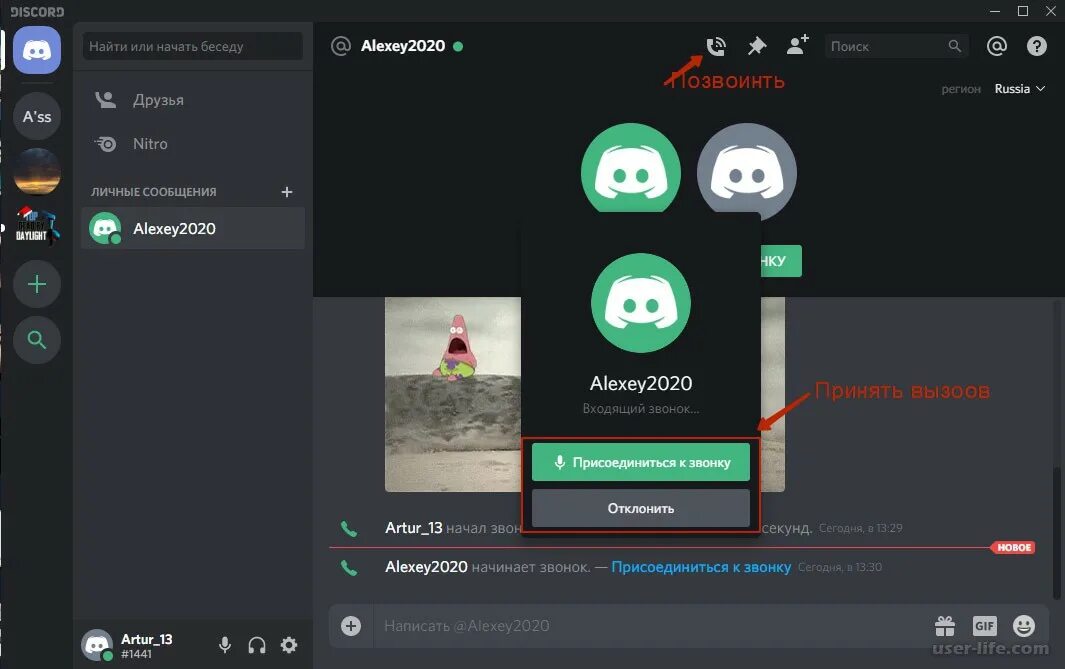Open server discovery search icon
Image resolution: width=1065 pixels, height=669 pixels.
coord(37,340)
